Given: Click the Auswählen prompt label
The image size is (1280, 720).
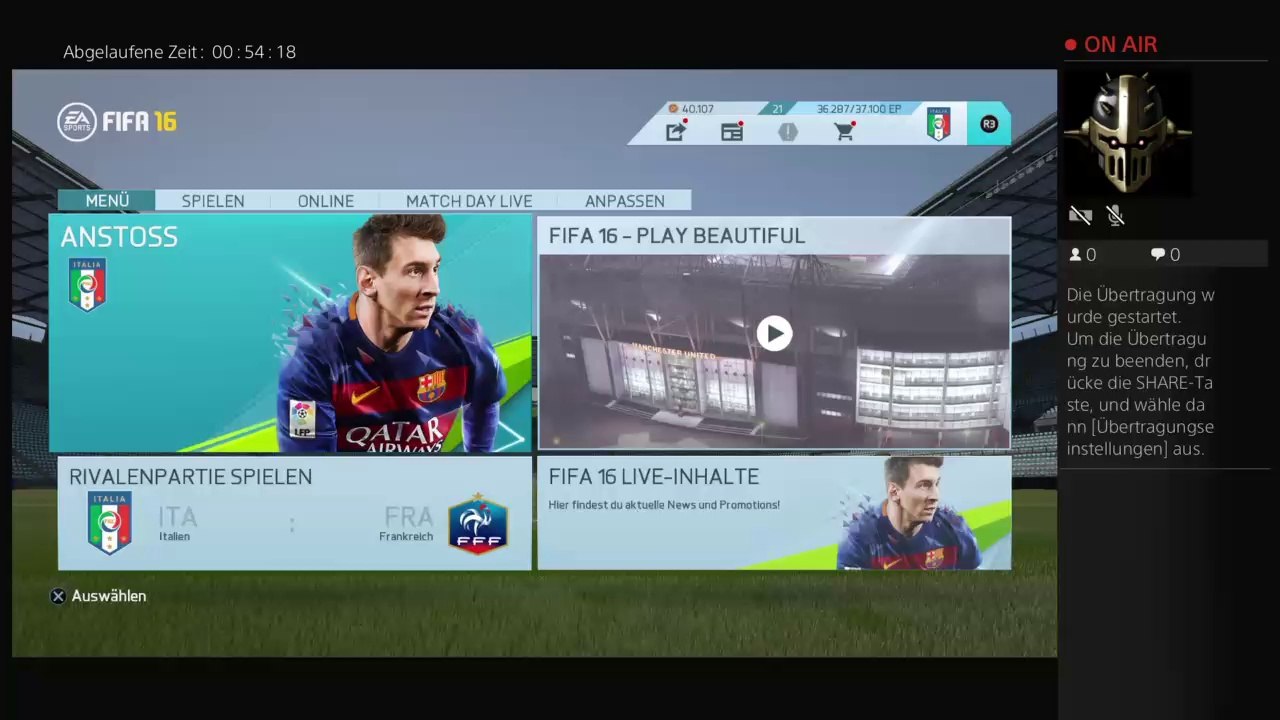Looking at the screenshot, I should tap(109, 596).
